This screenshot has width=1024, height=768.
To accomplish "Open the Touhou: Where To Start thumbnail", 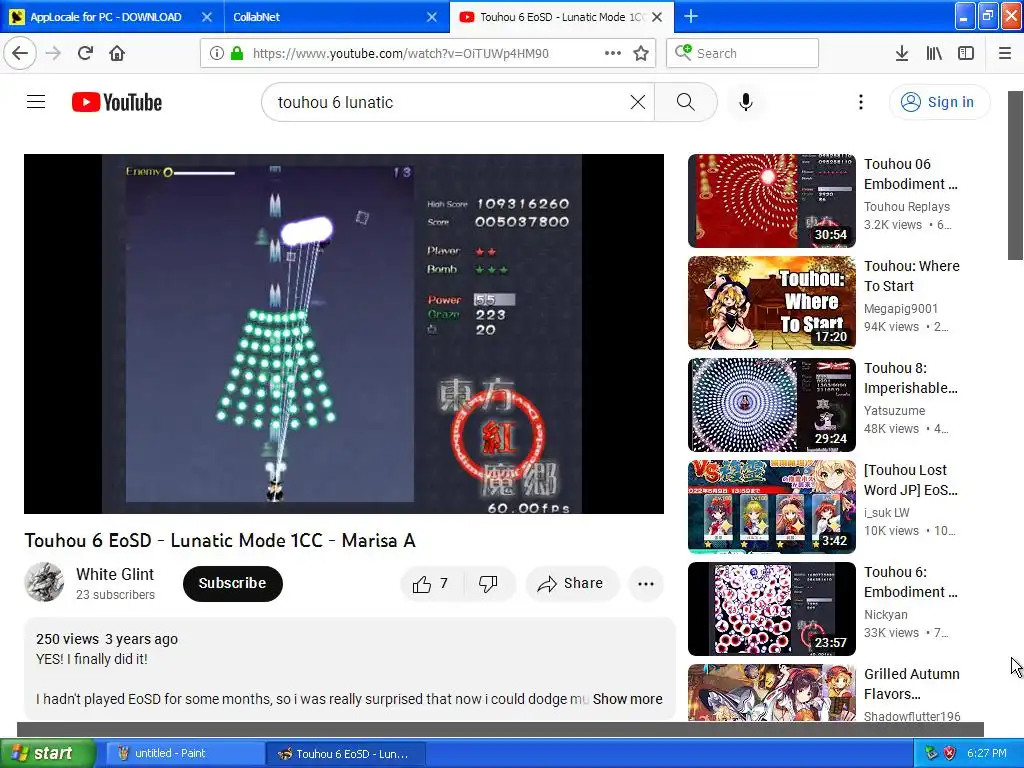I will click(x=771, y=302).
